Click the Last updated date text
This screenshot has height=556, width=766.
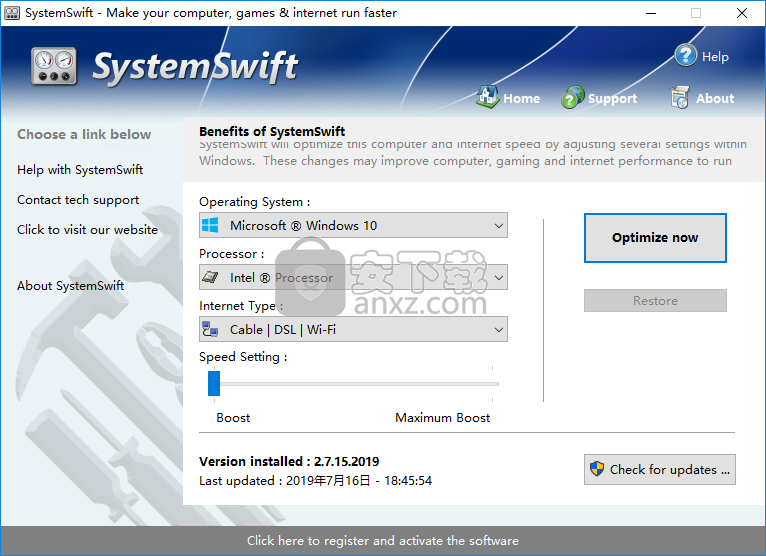[316, 481]
